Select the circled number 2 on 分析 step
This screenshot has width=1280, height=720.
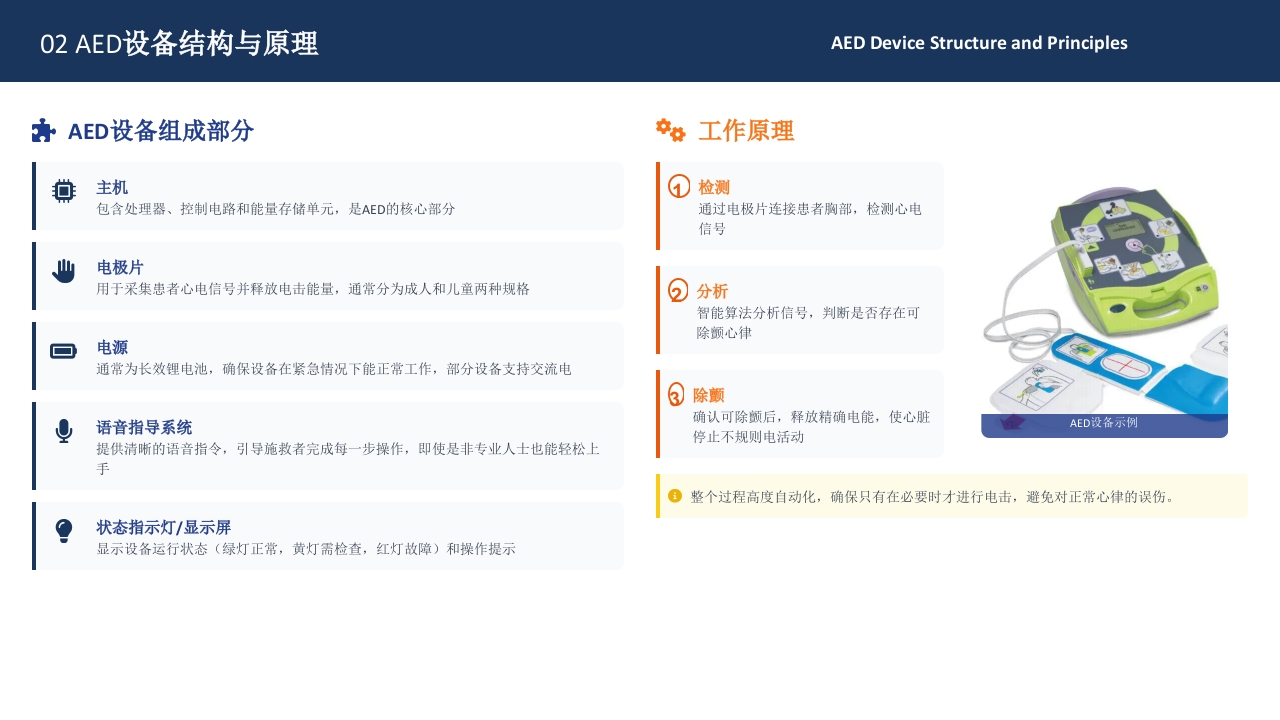pos(679,290)
